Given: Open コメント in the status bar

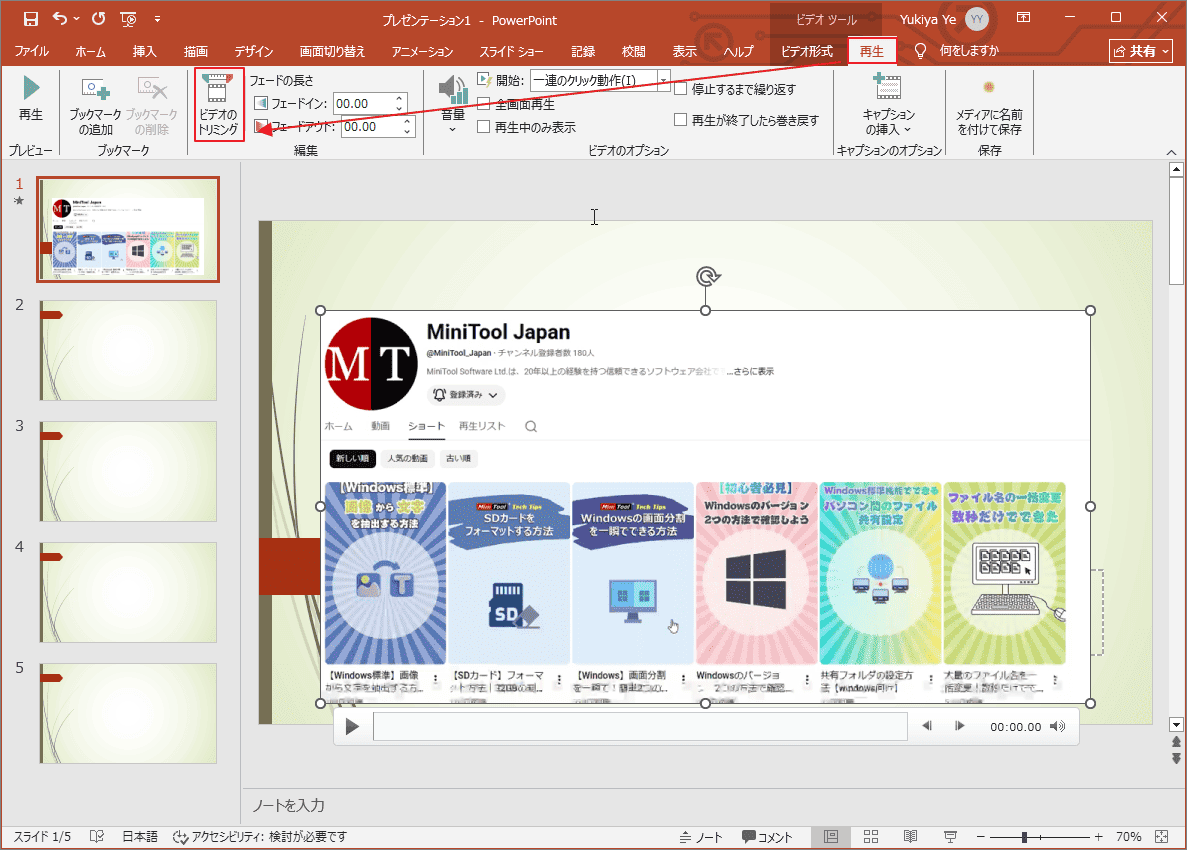Looking at the screenshot, I should (x=767, y=837).
